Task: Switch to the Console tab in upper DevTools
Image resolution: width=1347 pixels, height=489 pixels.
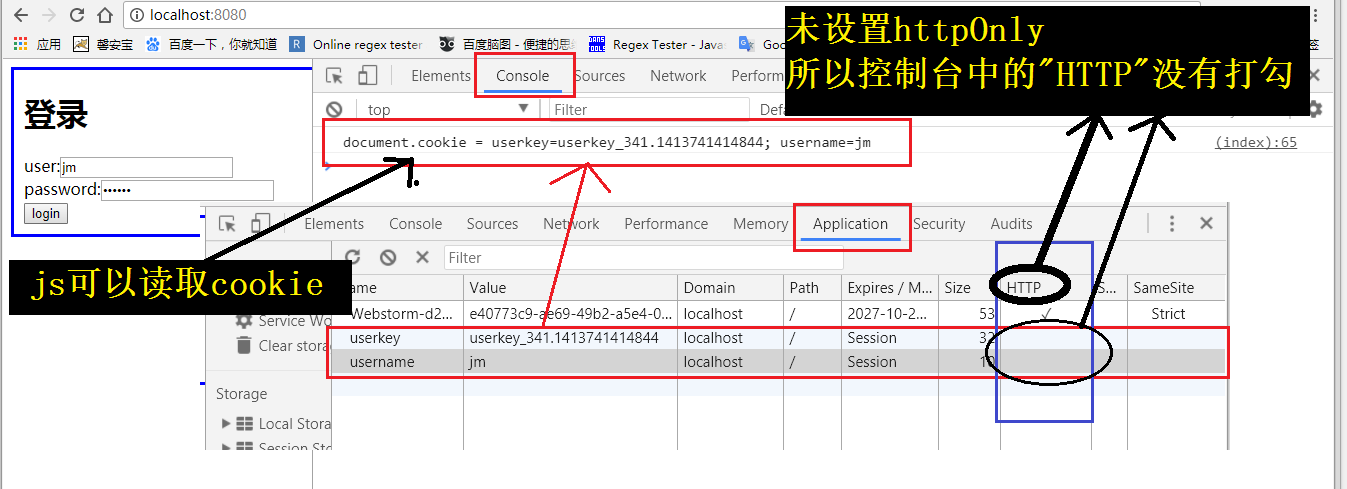Action: pyautogui.click(x=523, y=76)
